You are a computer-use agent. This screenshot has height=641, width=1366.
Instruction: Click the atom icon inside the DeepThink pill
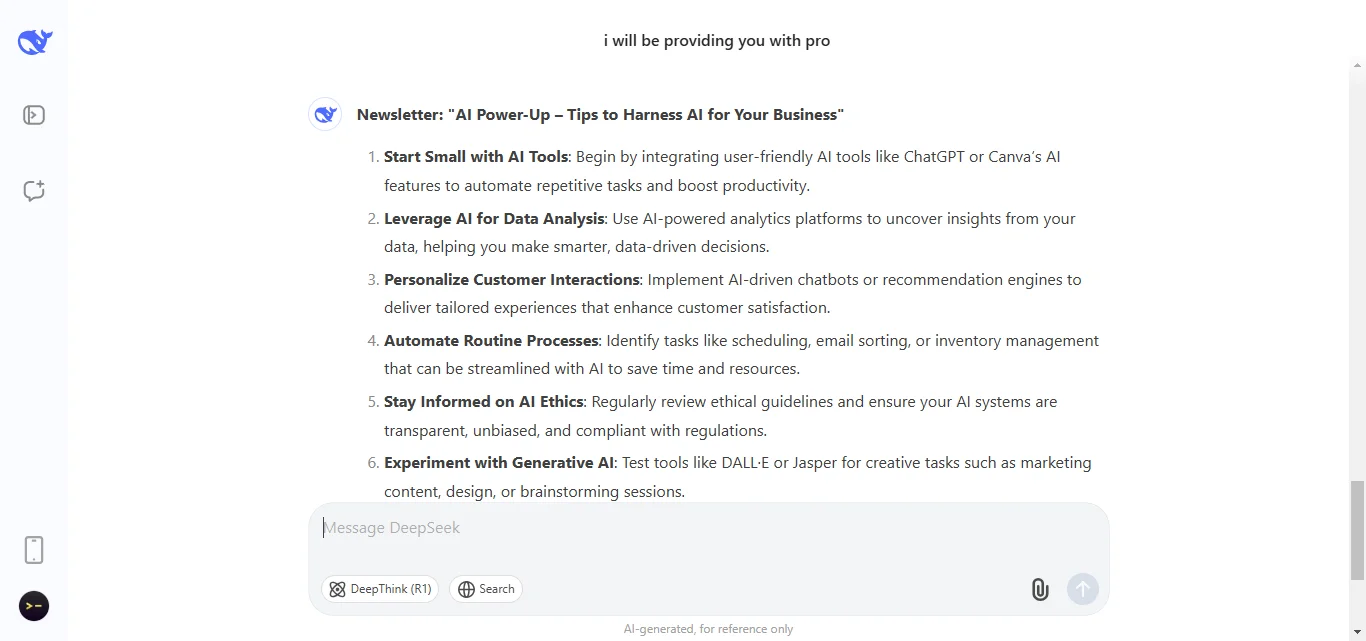pyautogui.click(x=338, y=589)
